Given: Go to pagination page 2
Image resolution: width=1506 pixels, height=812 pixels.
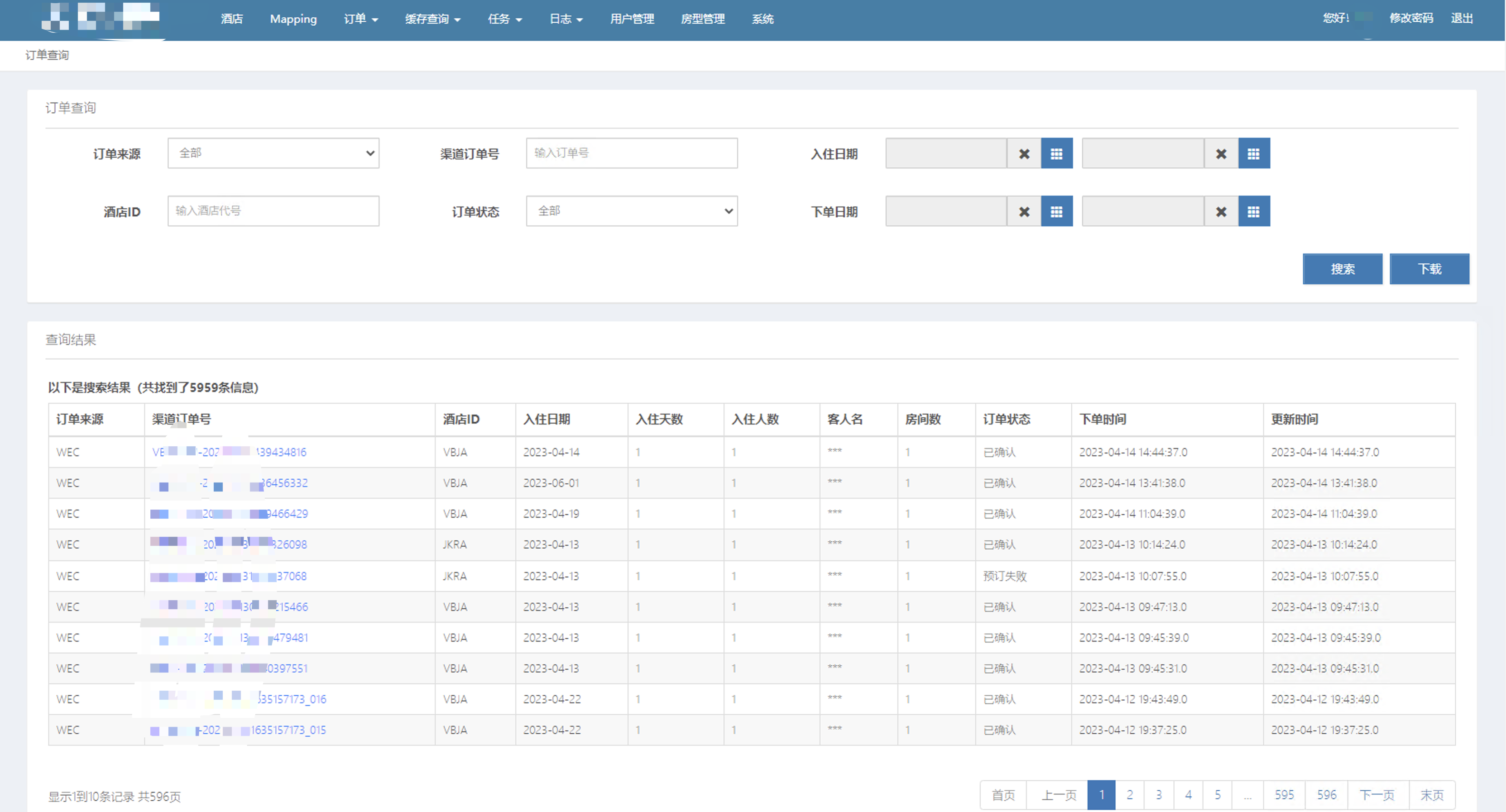Looking at the screenshot, I should 1129,795.
